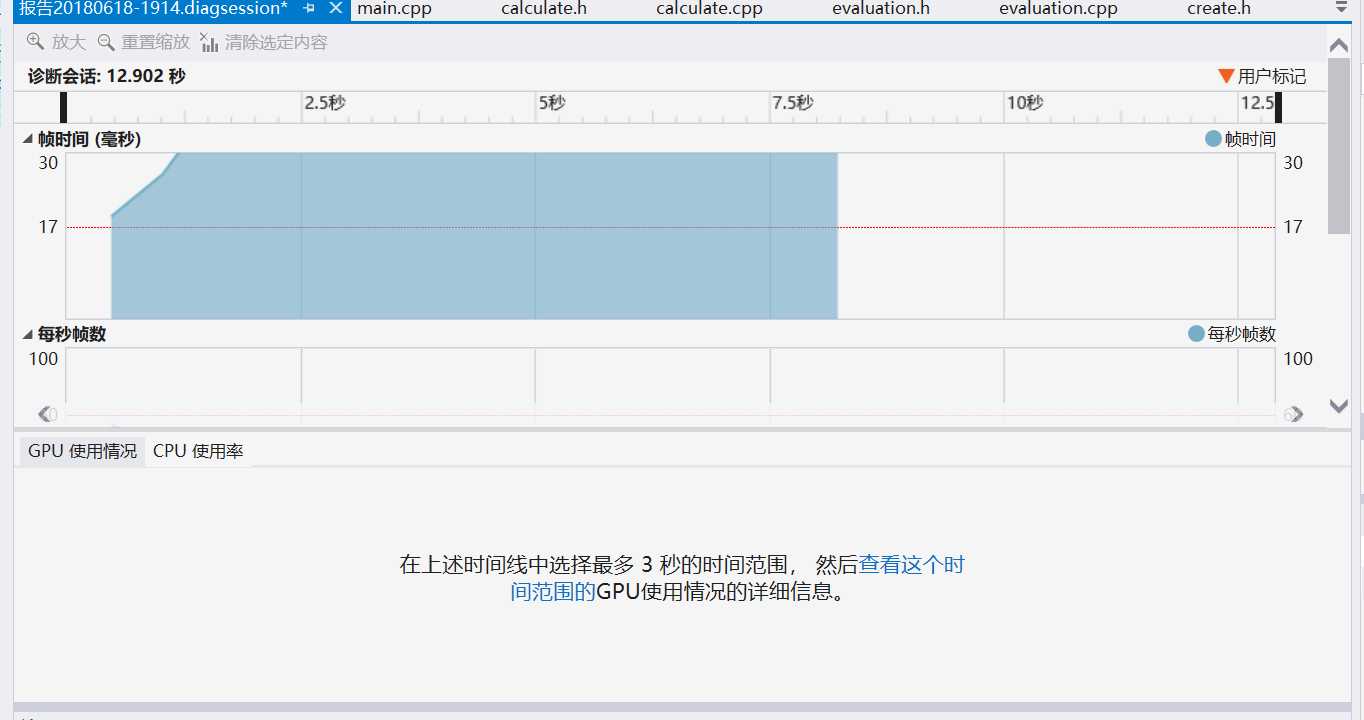The width and height of the screenshot is (1364, 720).
Task: Click the left timeline range handle
Action: click(x=64, y=107)
